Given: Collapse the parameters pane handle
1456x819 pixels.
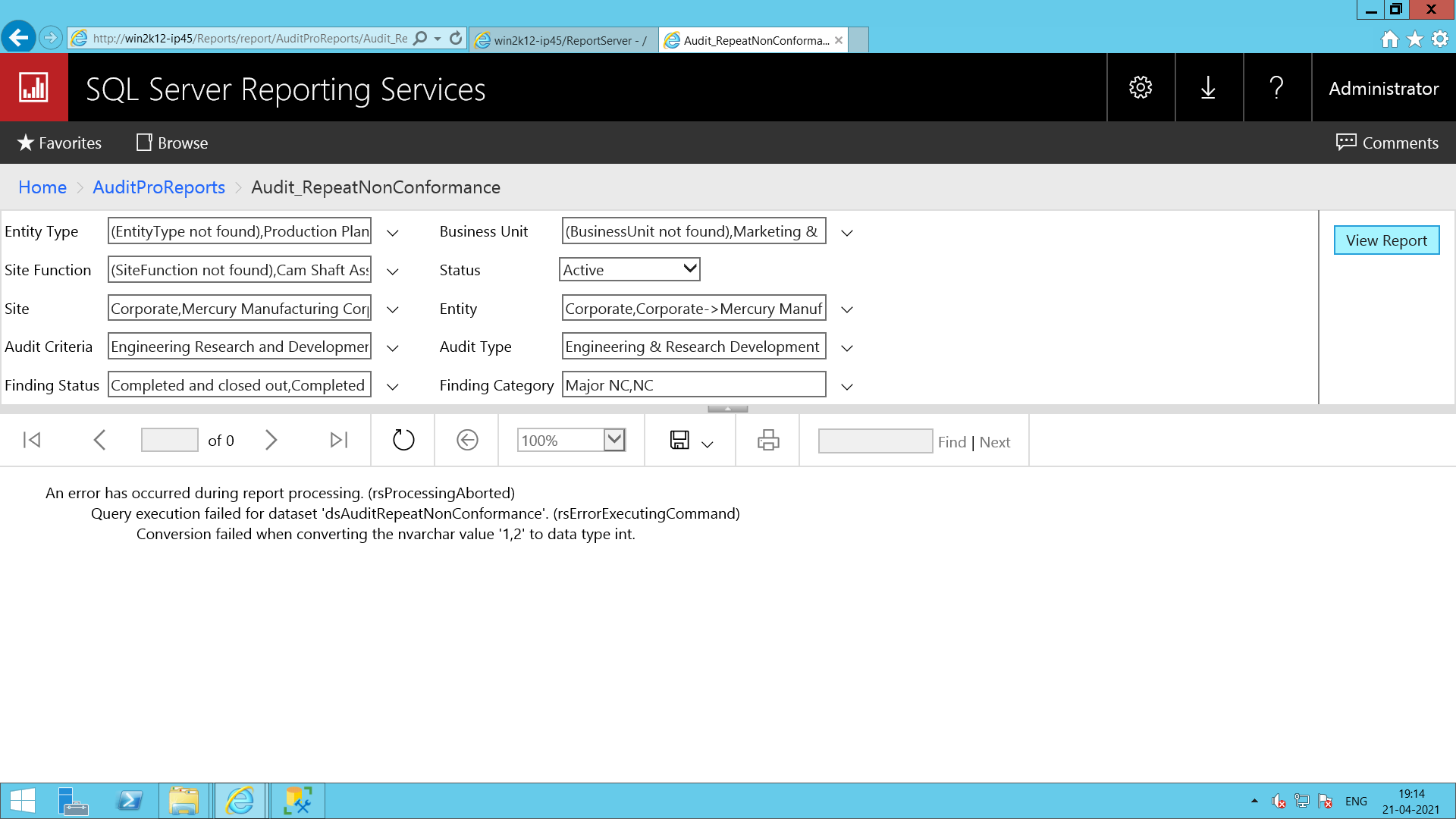Looking at the screenshot, I should click(x=728, y=409).
